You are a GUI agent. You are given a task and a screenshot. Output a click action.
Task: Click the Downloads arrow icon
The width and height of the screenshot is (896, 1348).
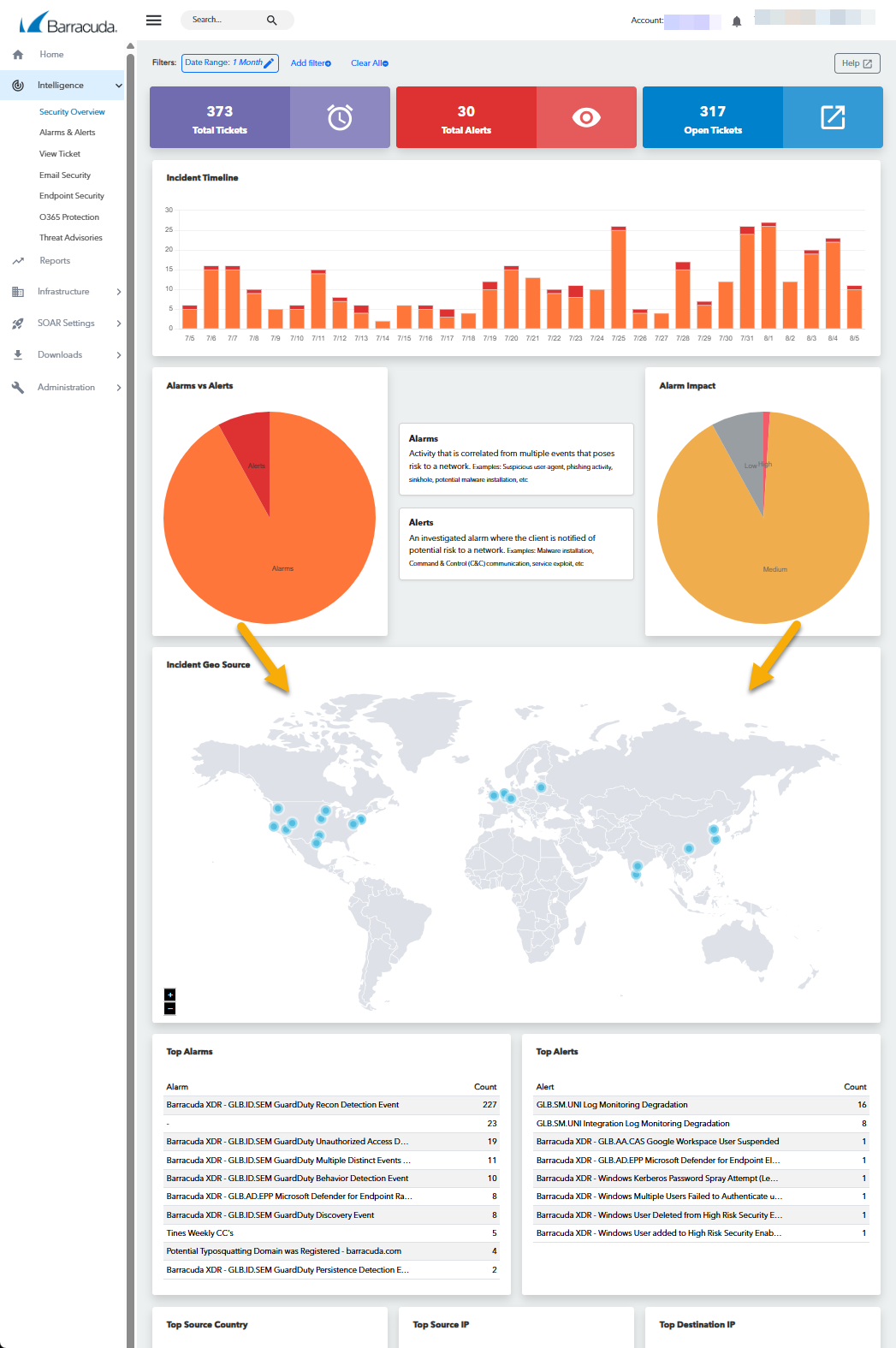point(18,355)
